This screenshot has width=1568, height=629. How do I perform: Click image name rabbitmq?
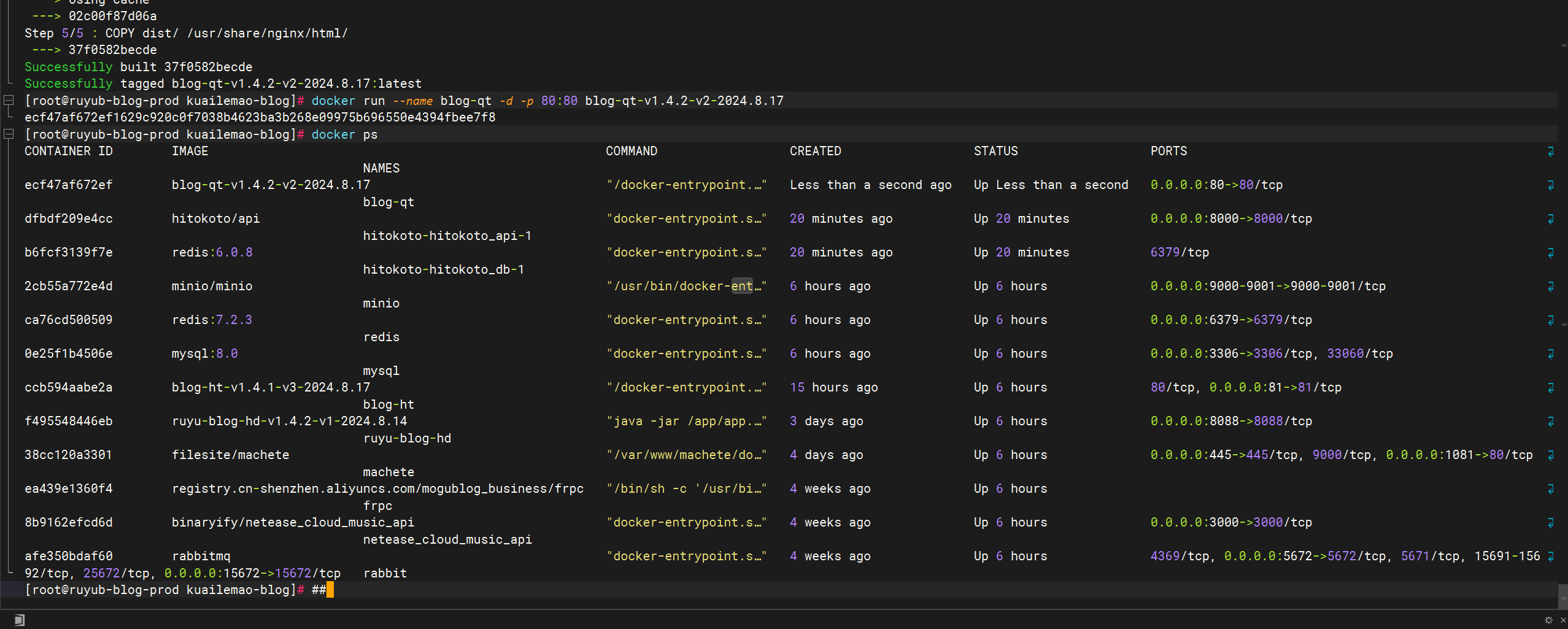(x=201, y=556)
